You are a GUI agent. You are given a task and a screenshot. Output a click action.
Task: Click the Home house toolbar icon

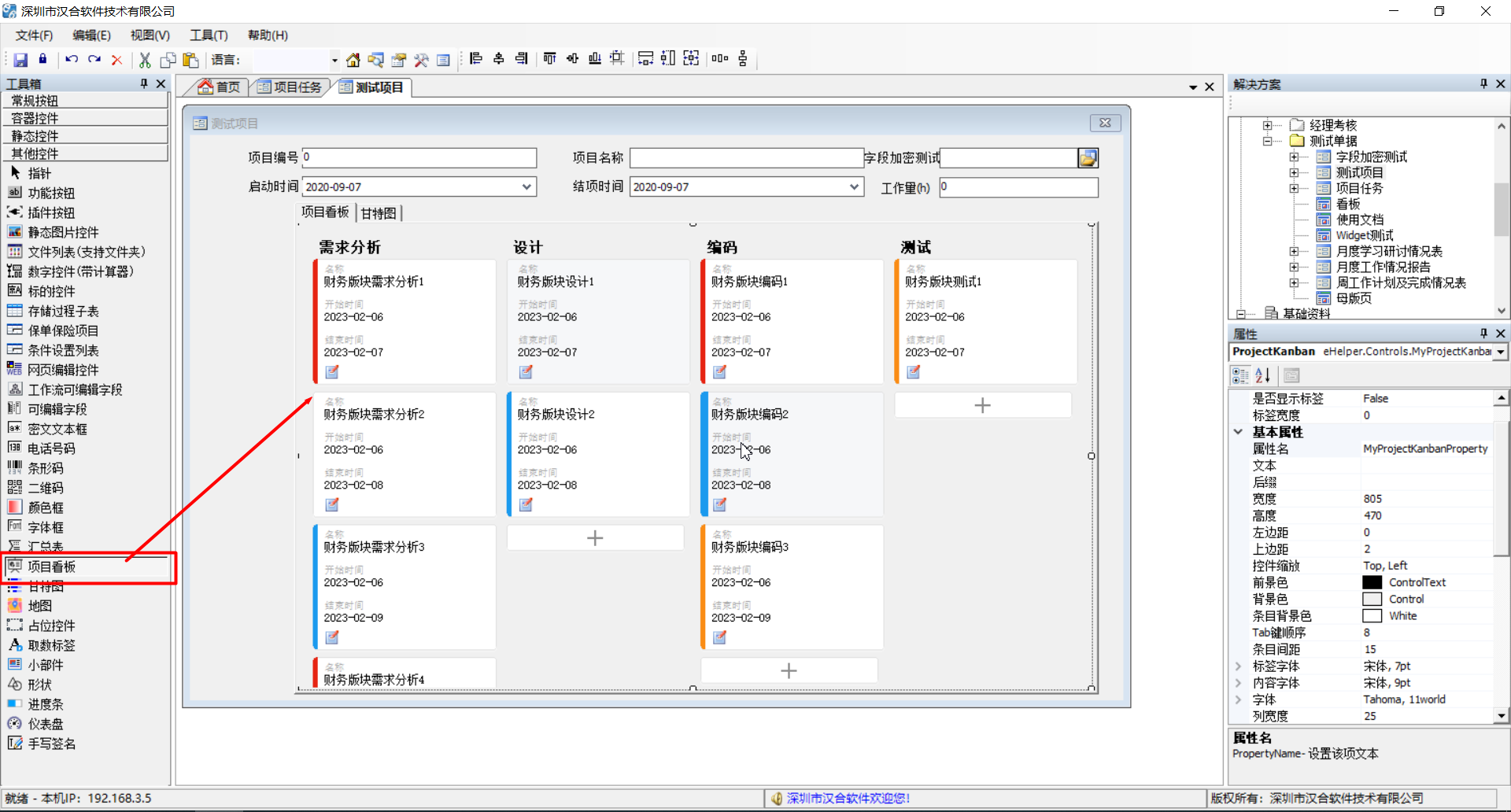353,60
